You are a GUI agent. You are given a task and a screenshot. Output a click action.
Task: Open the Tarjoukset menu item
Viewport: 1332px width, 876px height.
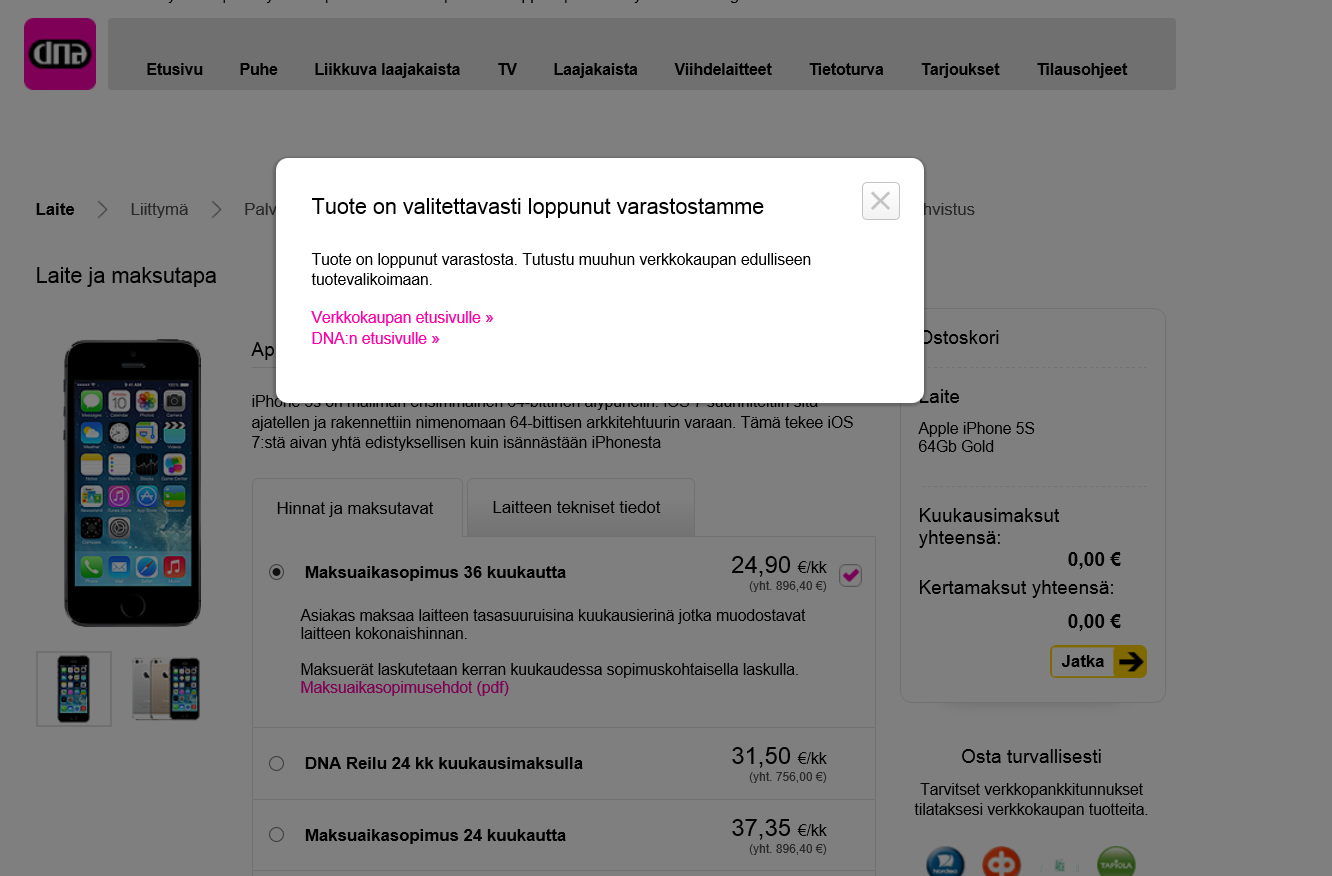coord(960,69)
